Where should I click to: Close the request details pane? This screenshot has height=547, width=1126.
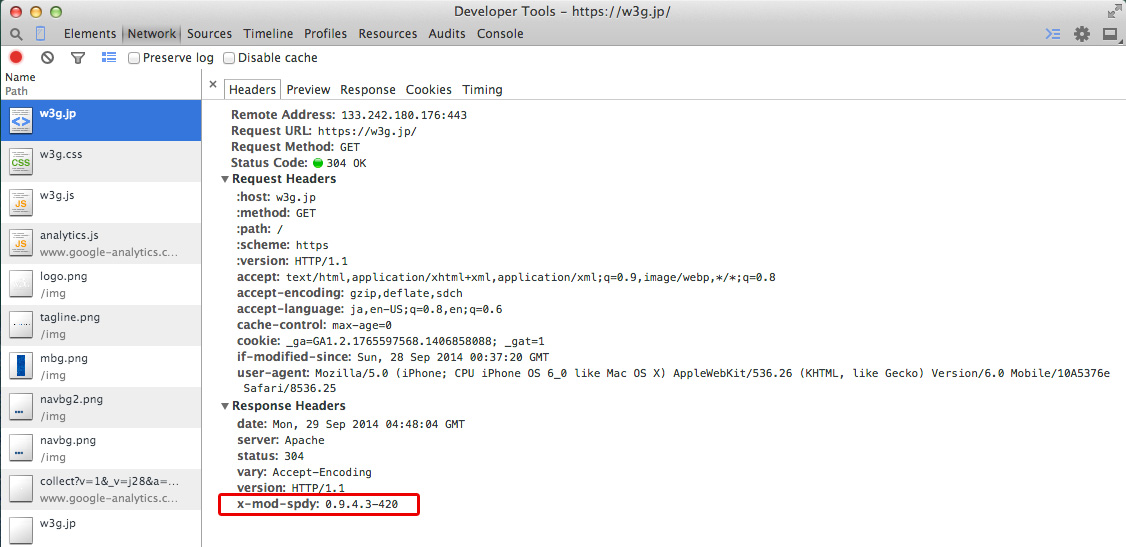tap(213, 85)
